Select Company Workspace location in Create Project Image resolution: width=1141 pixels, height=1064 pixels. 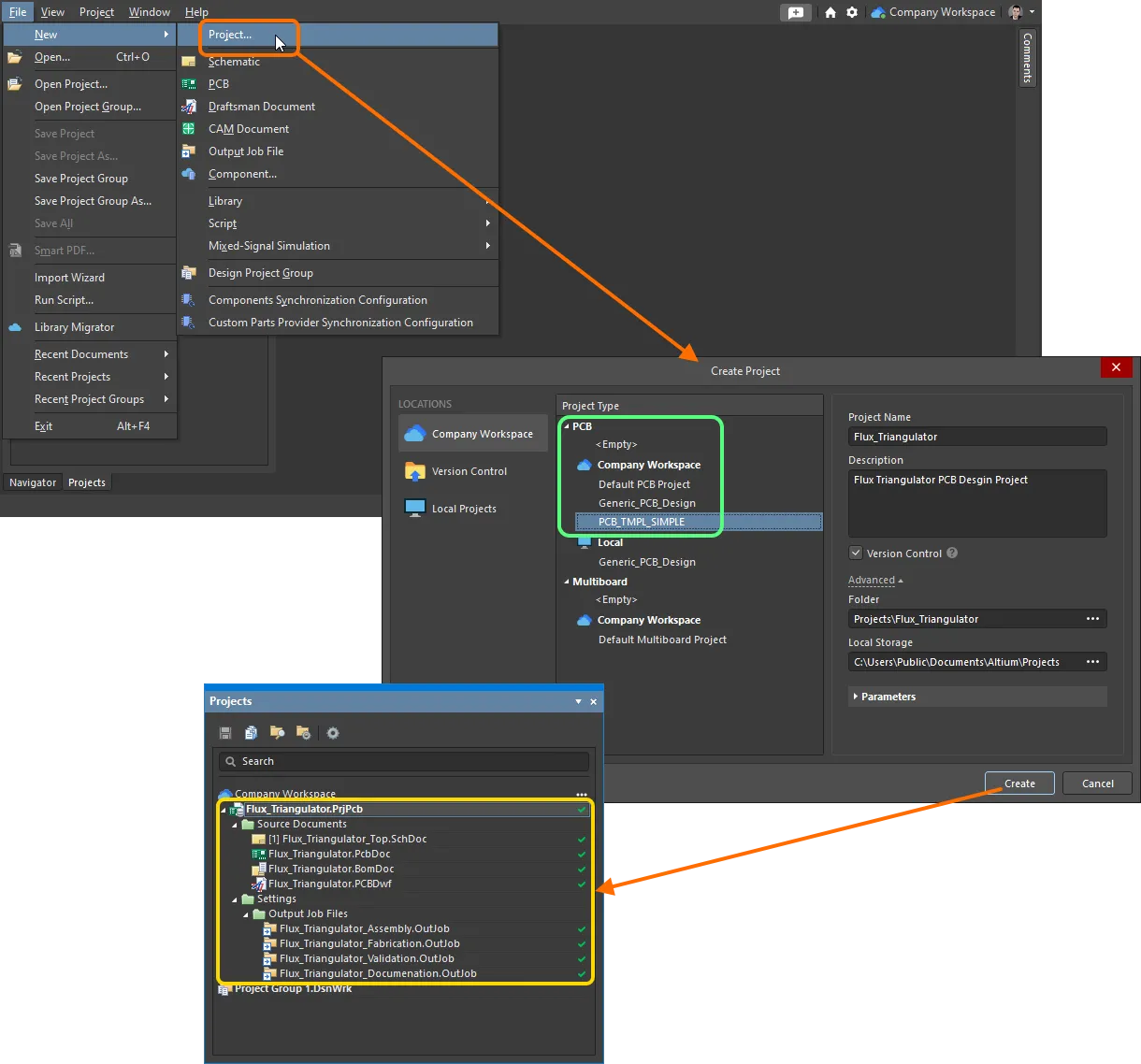point(473,434)
